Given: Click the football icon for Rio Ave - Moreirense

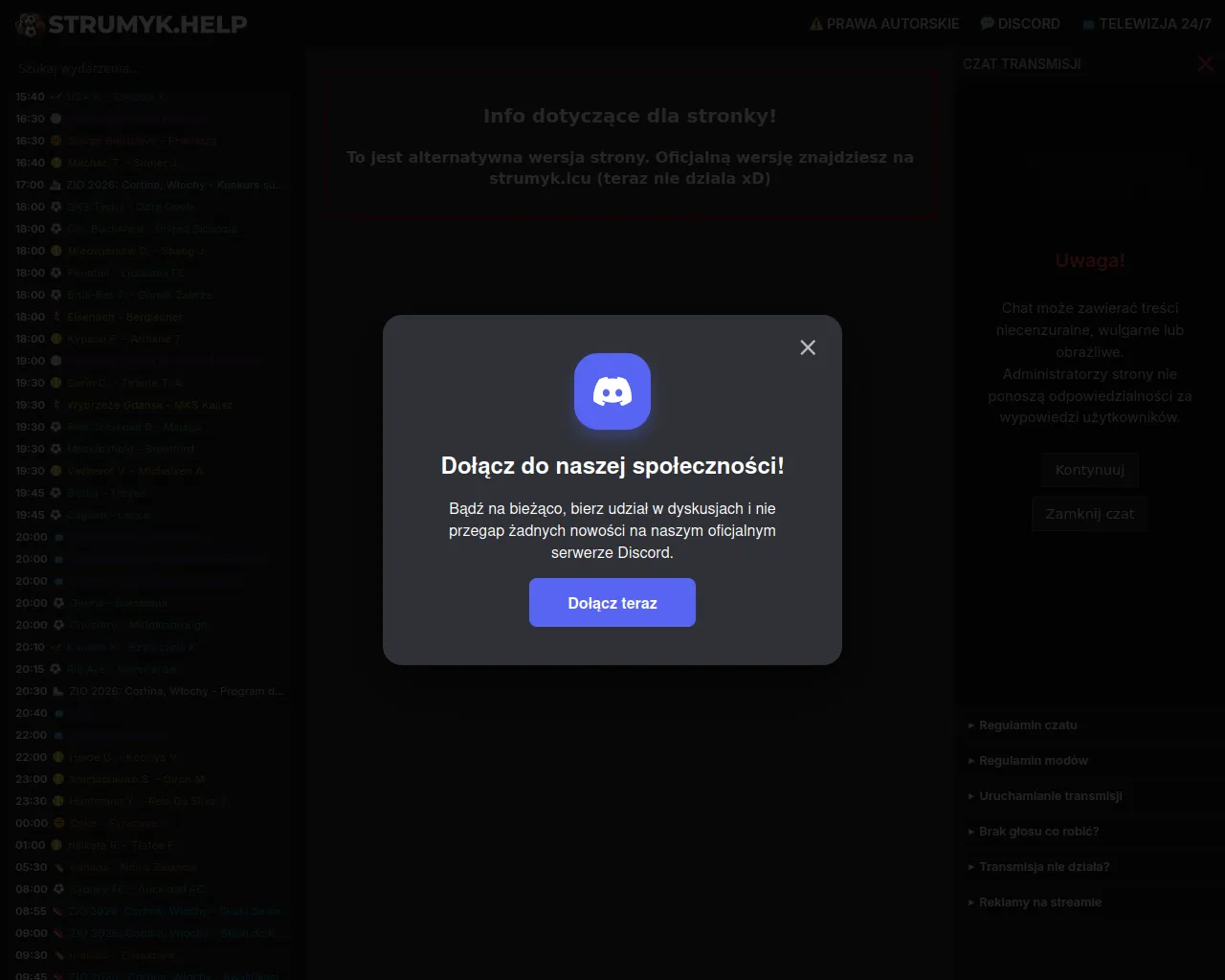Looking at the screenshot, I should pos(56,669).
